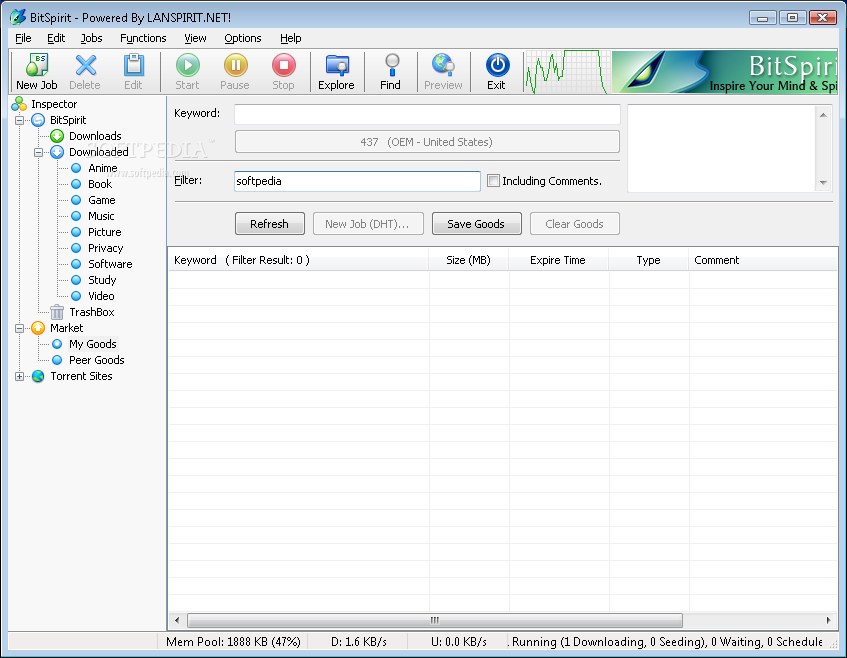Click the Preview globe icon
The image size is (847, 658).
pyautogui.click(x=443, y=65)
